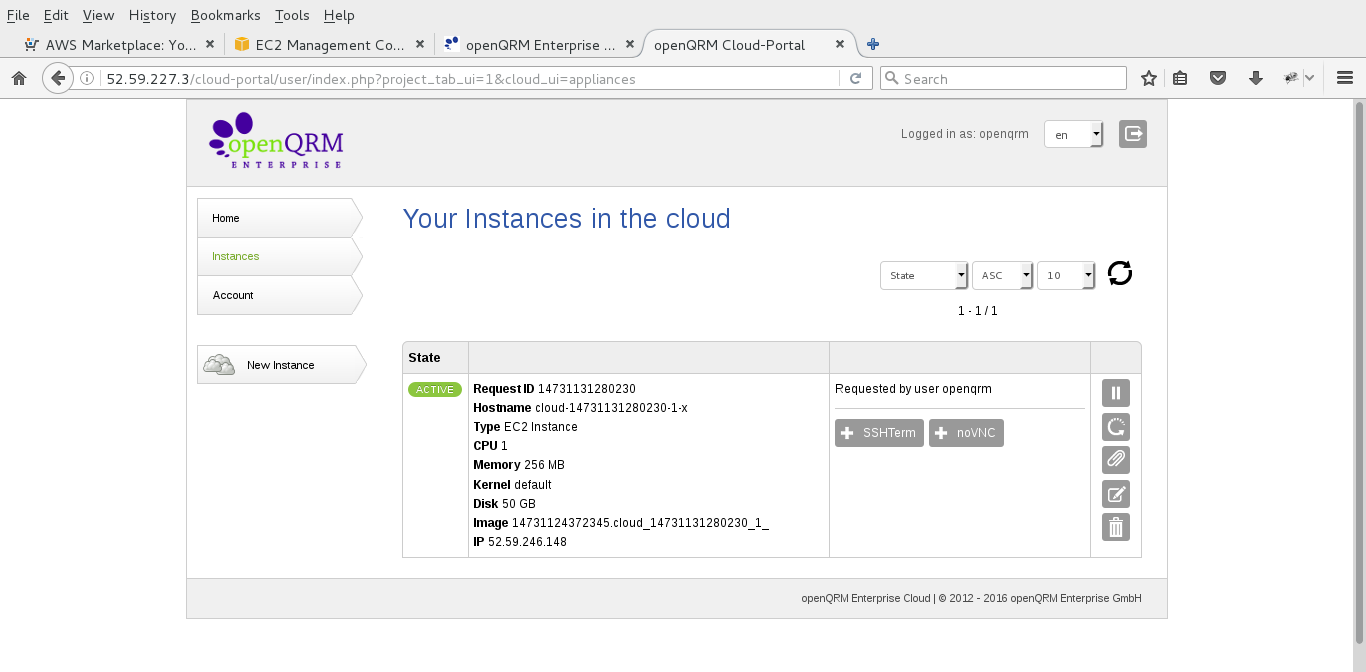The height and width of the screenshot is (672, 1366).
Task: Click the paperclip icon for the instance
Action: click(1116, 460)
